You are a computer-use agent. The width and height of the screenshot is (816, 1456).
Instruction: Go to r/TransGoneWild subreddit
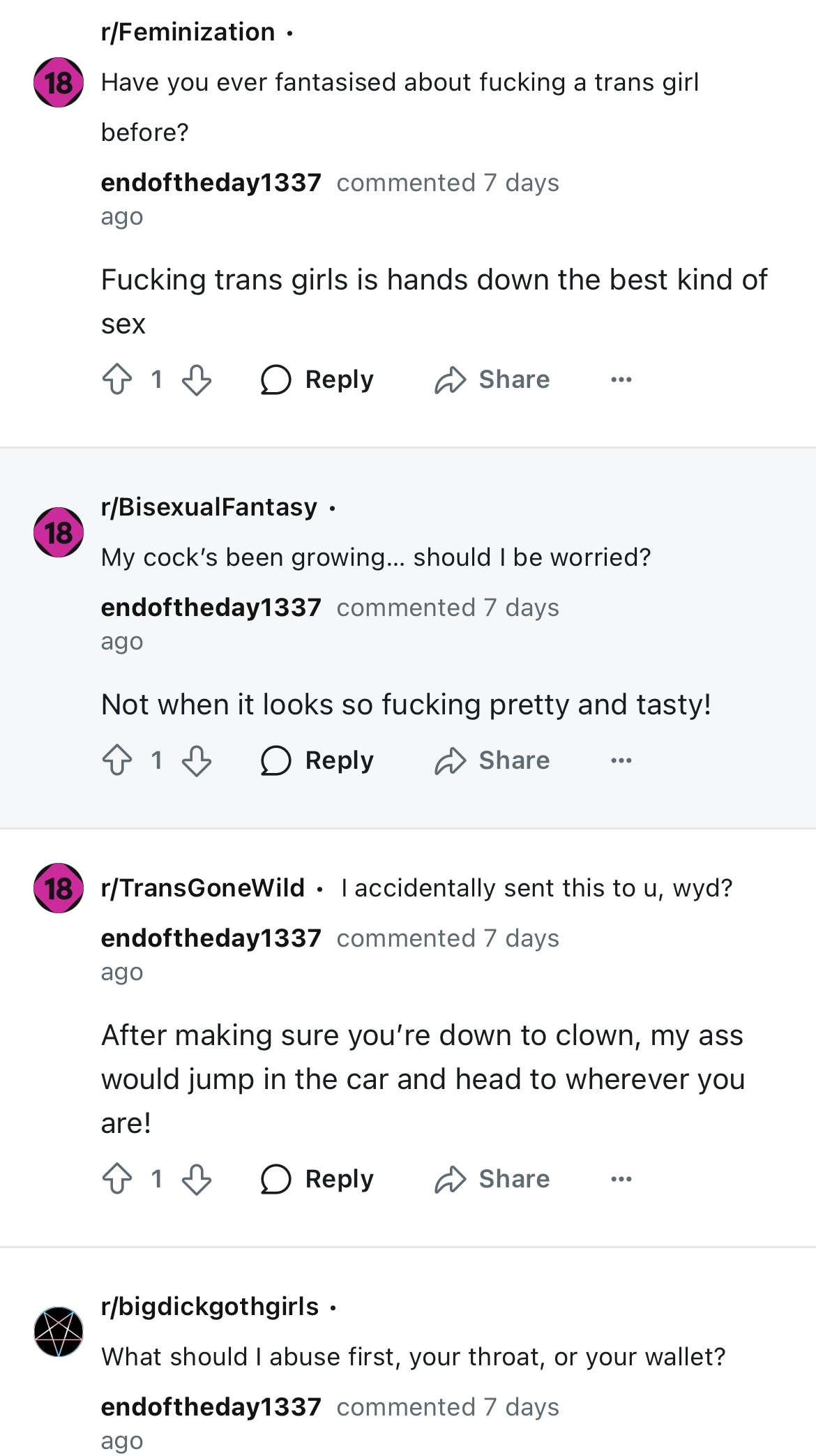pos(203,888)
